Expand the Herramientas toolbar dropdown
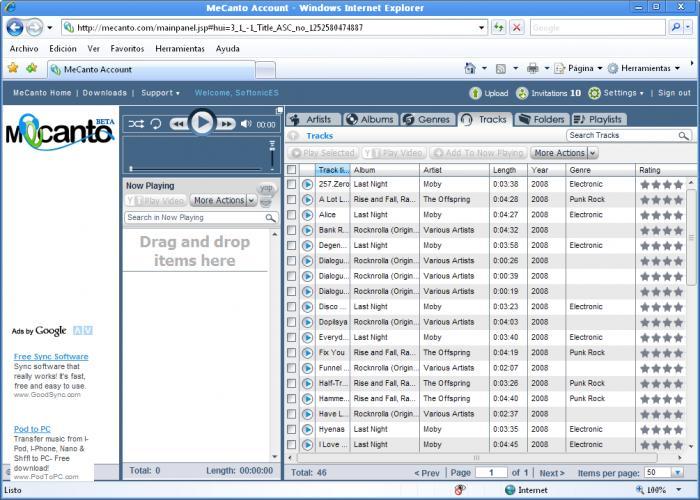Viewport: 700px width, 500px height. pos(677,68)
